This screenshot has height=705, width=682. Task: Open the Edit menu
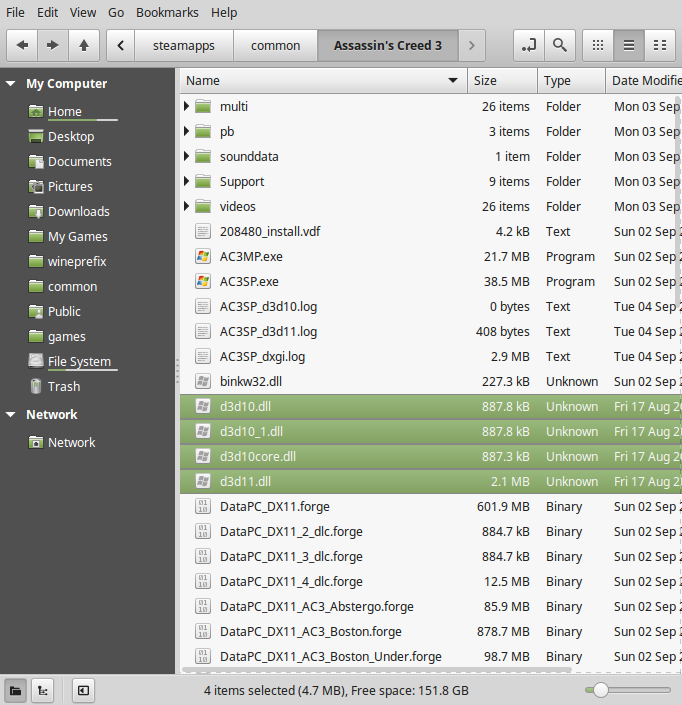[47, 13]
